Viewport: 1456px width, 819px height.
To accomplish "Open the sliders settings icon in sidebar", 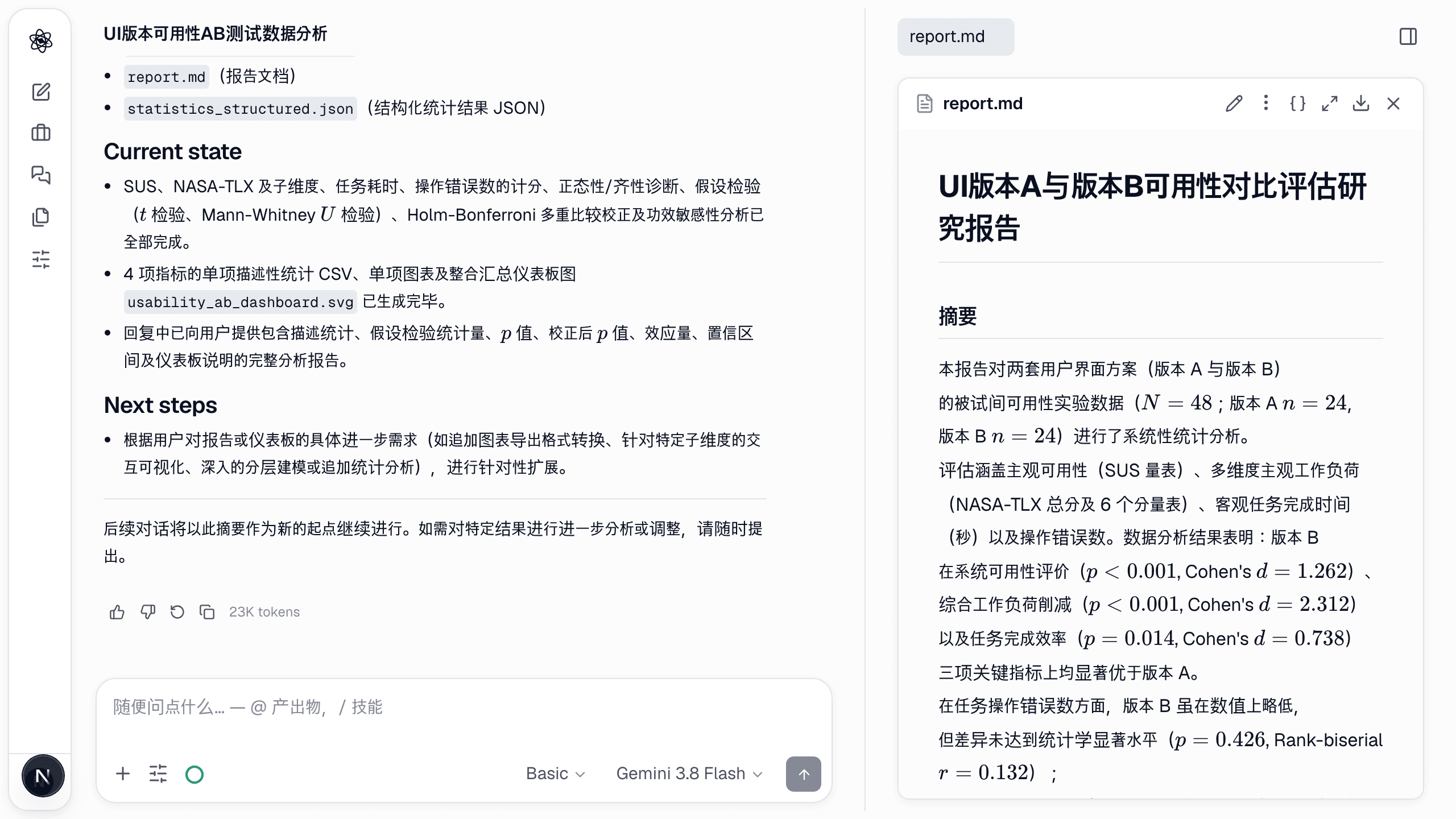I will tap(41, 259).
